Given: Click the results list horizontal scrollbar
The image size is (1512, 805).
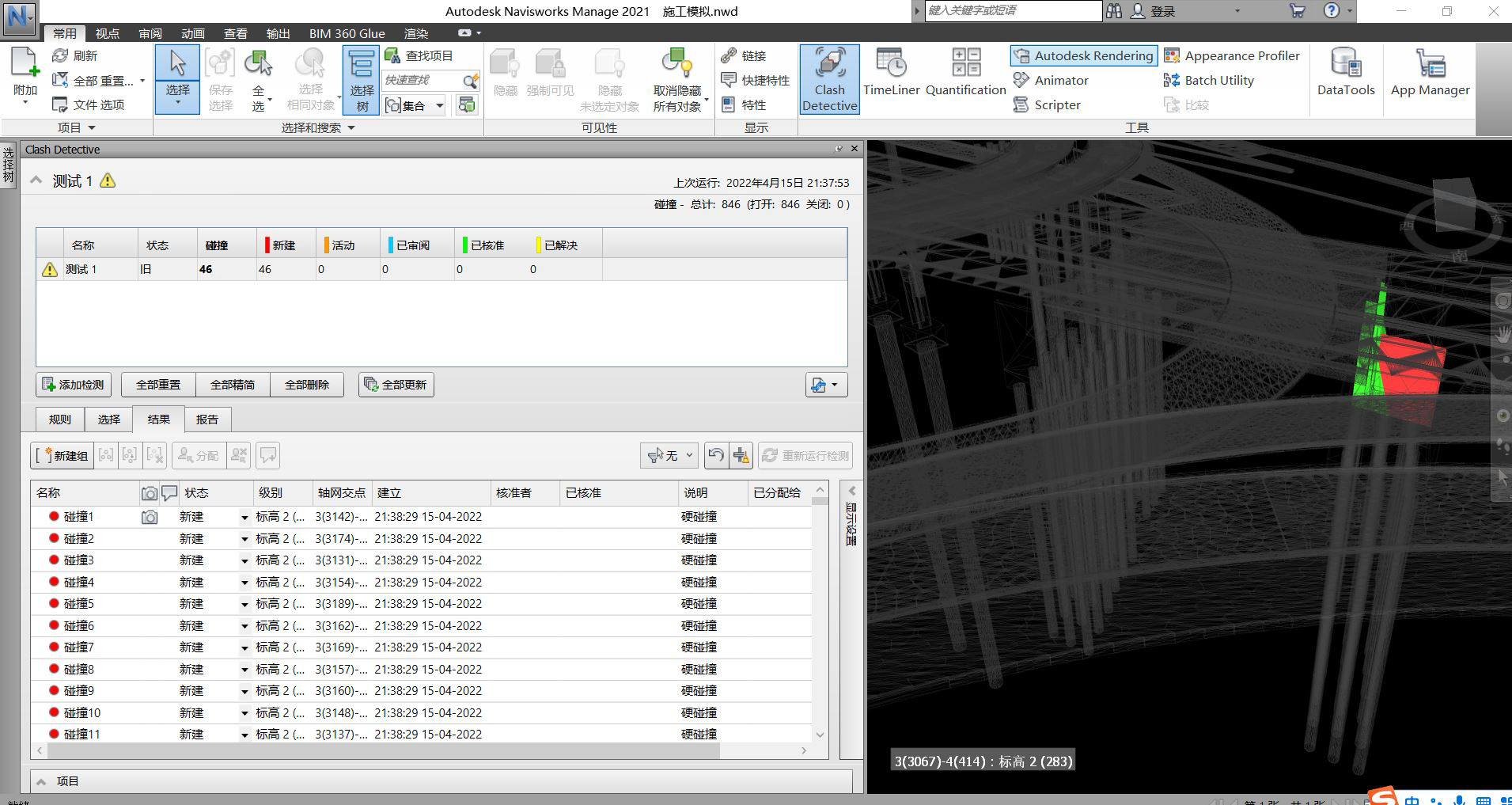Looking at the screenshot, I should [x=384, y=750].
